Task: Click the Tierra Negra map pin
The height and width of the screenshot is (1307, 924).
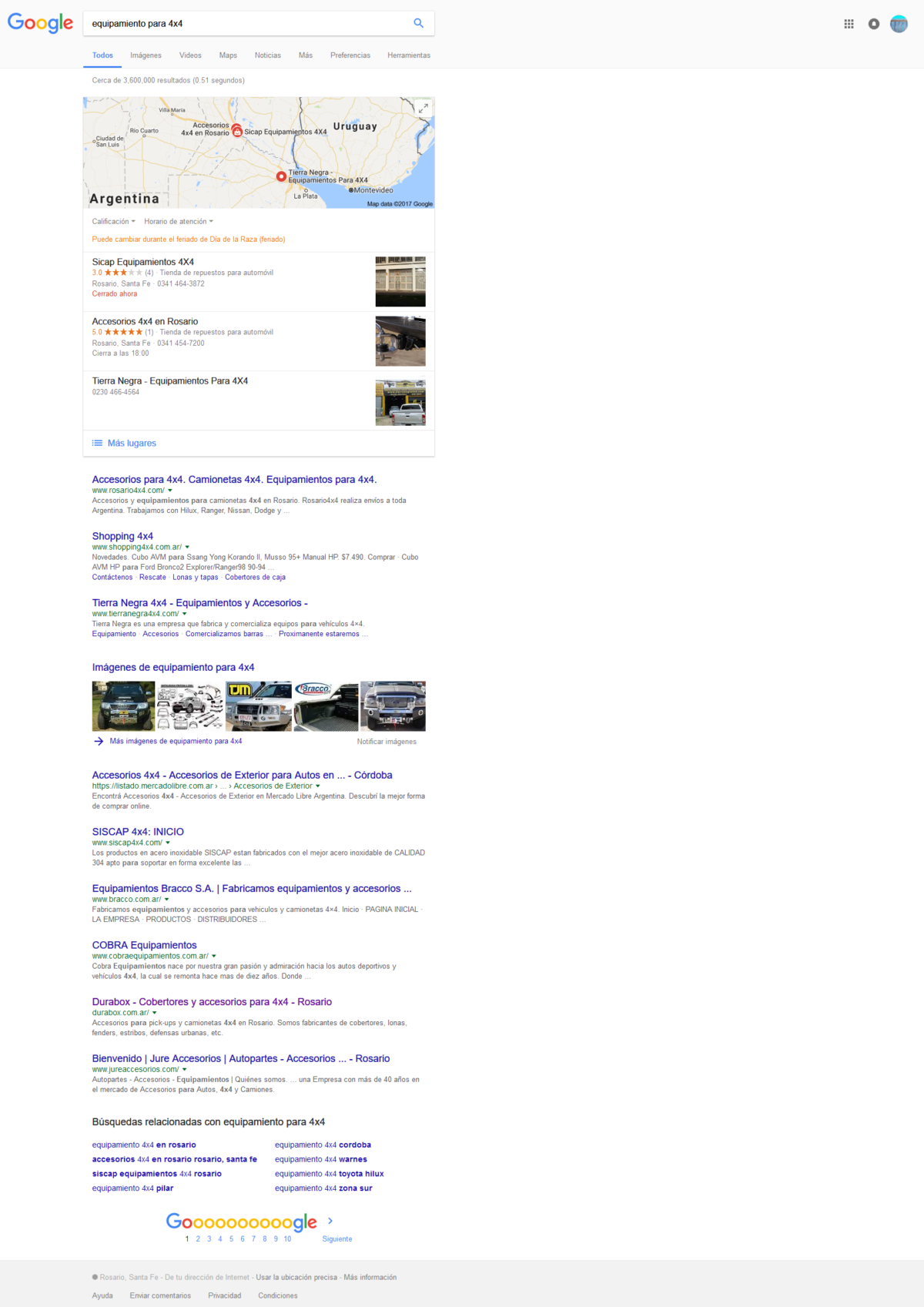Action: click(x=281, y=176)
